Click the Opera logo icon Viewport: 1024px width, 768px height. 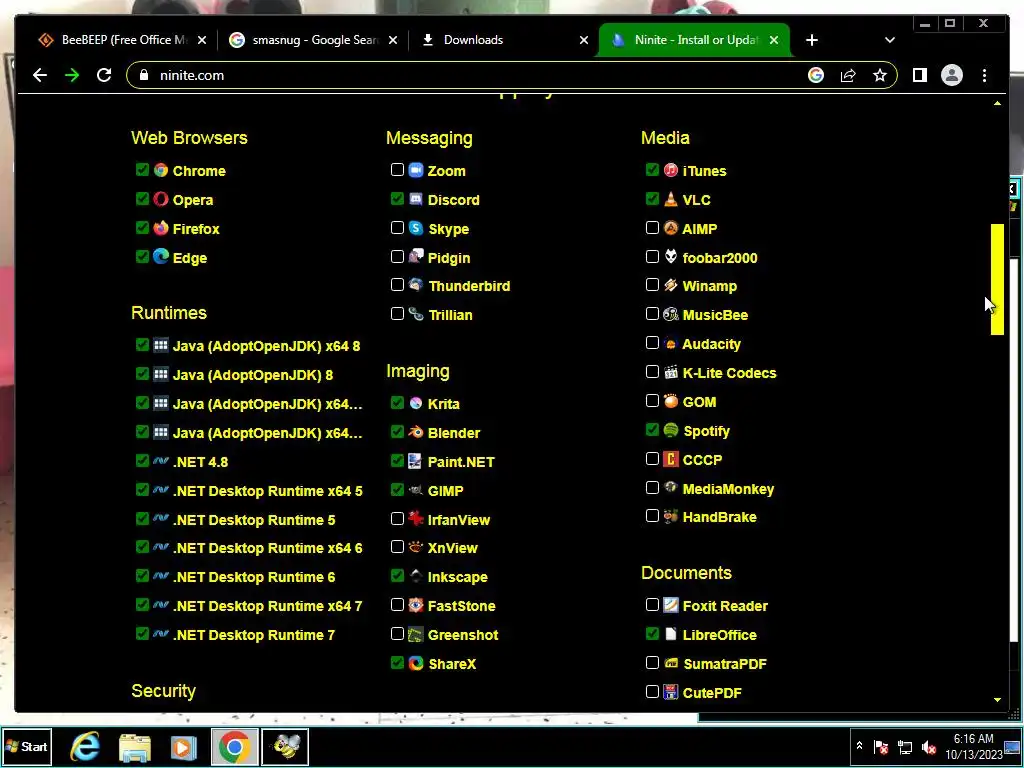click(161, 199)
